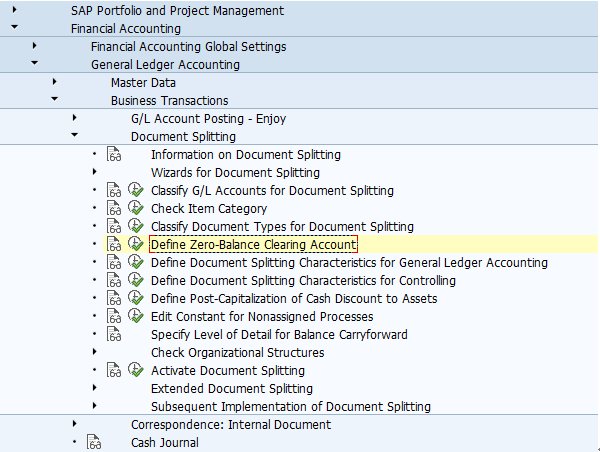Execute activity icon for Check Item Category
Image resolution: width=600 pixels, height=452 pixels.
click(135, 208)
